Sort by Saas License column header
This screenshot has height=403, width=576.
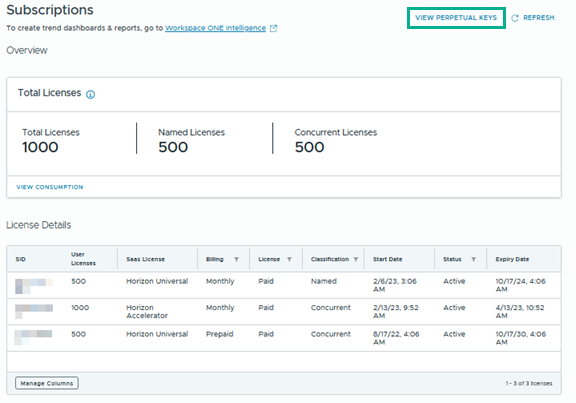[x=145, y=259]
